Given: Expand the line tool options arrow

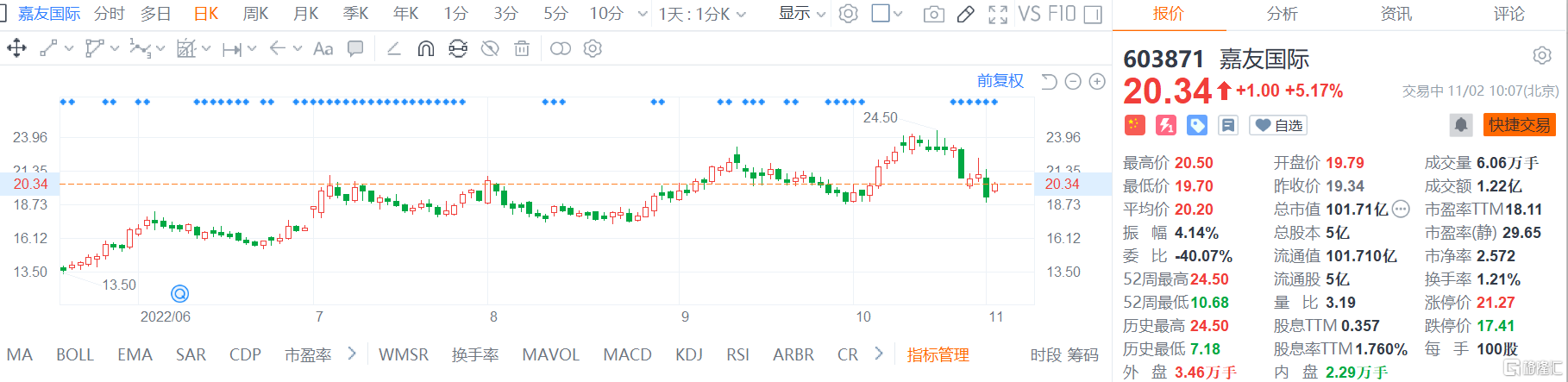Looking at the screenshot, I should (x=68, y=49).
